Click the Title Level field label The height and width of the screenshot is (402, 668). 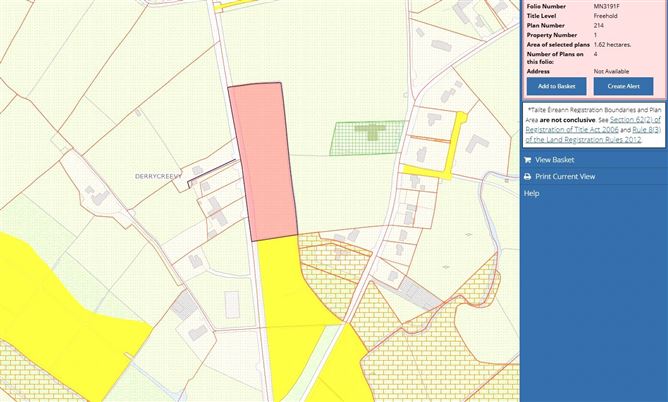point(541,16)
